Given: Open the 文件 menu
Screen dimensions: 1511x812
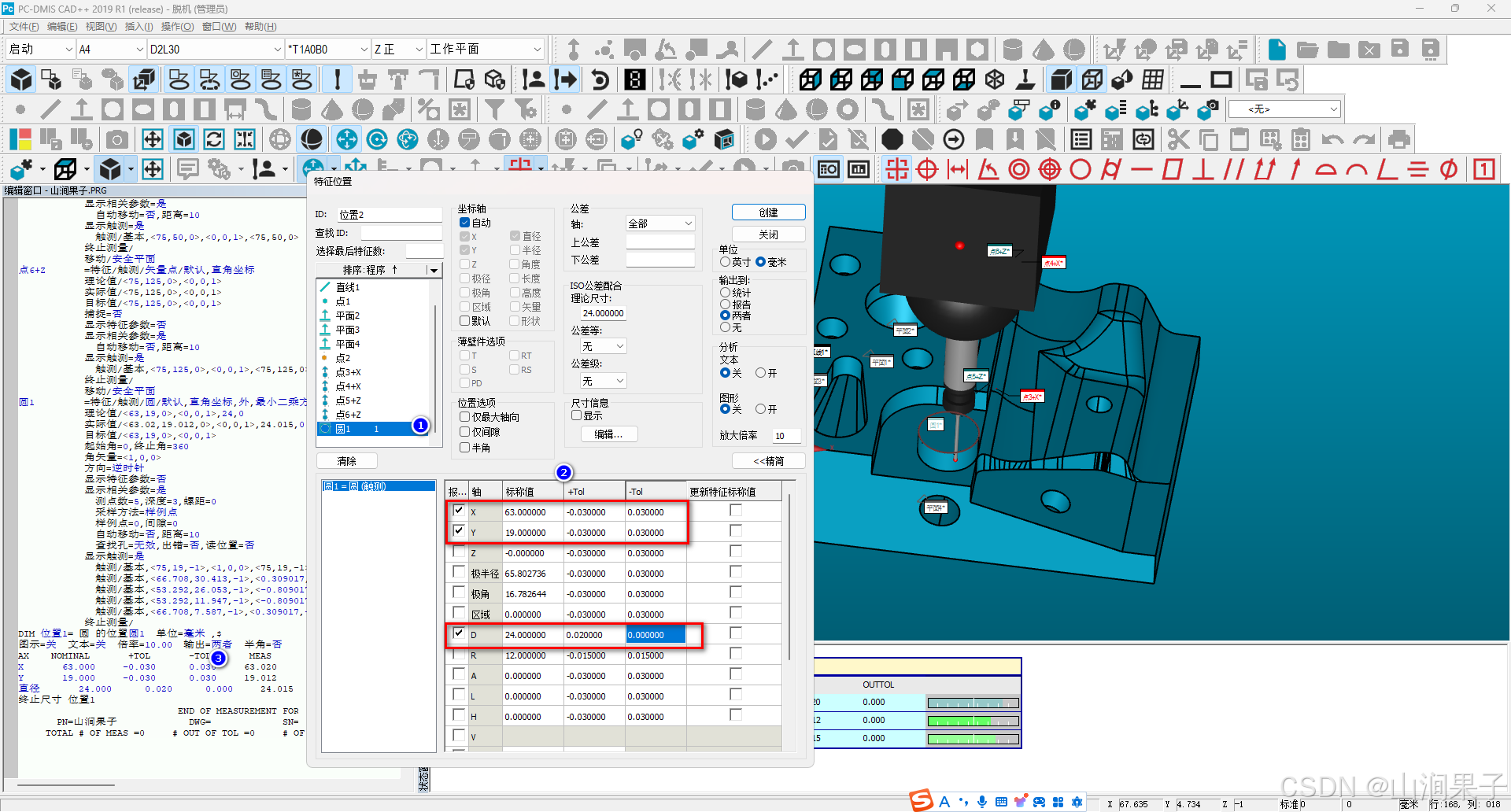Looking at the screenshot, I should tap(24, 27).
